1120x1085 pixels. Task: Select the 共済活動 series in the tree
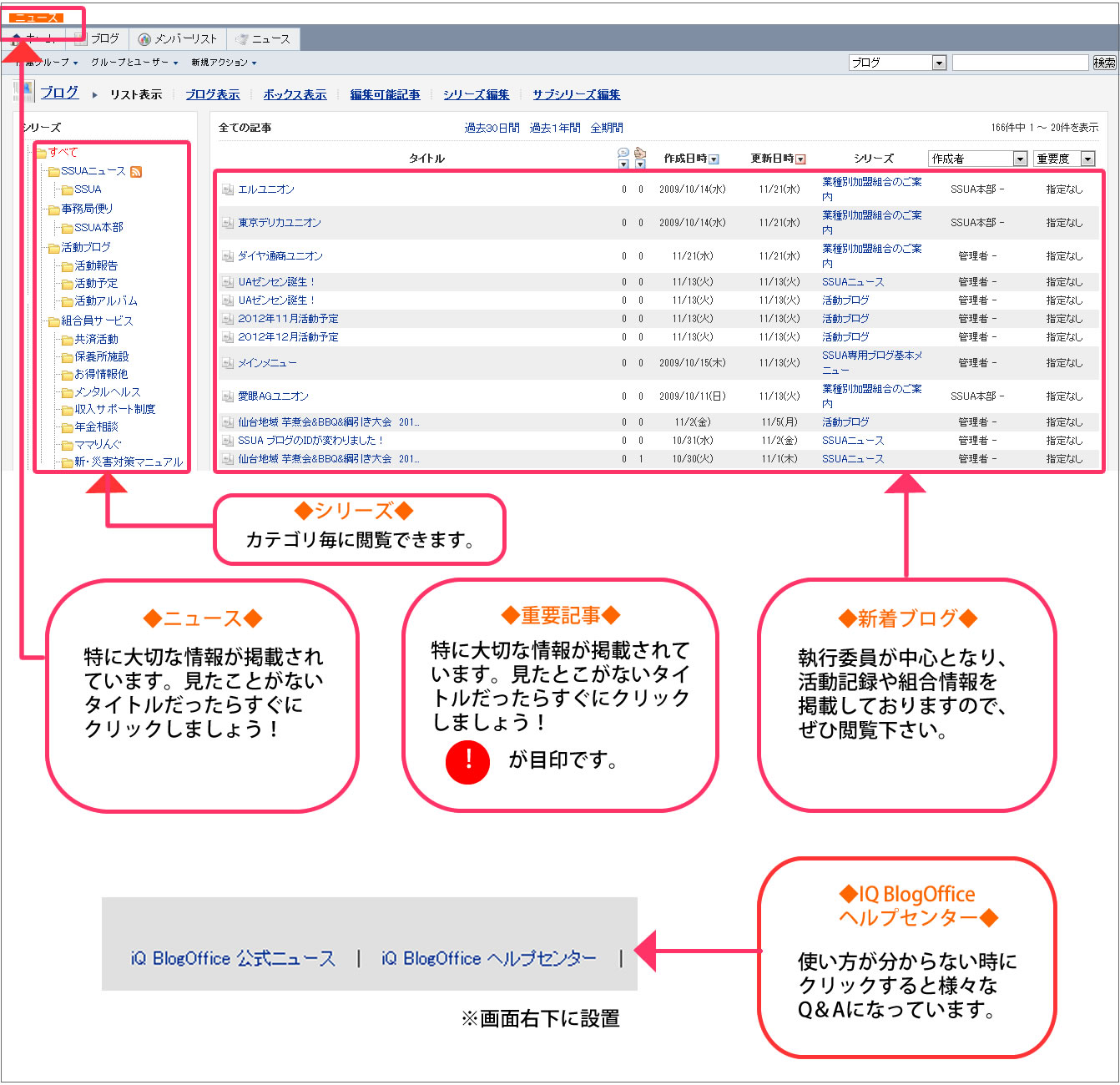click(96, 340)
